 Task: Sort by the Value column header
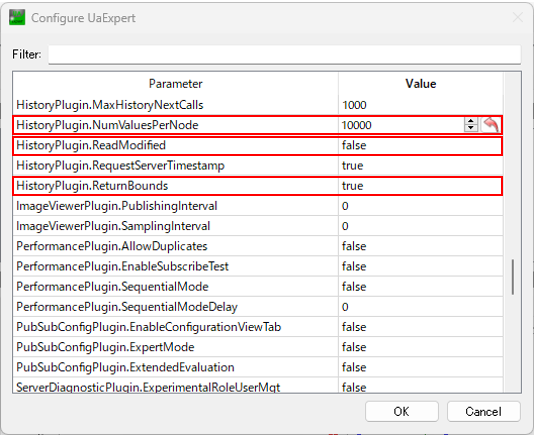(421, 84)
